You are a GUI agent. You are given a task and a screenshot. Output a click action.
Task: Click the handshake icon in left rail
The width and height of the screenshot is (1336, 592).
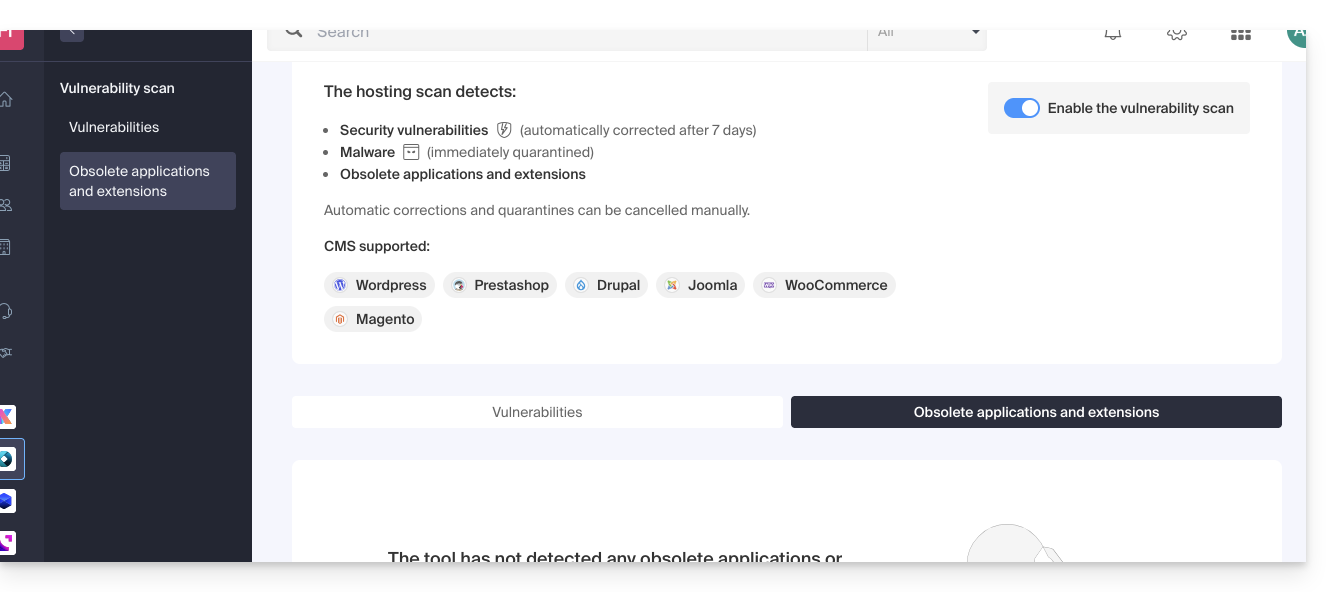coord(6,352)
